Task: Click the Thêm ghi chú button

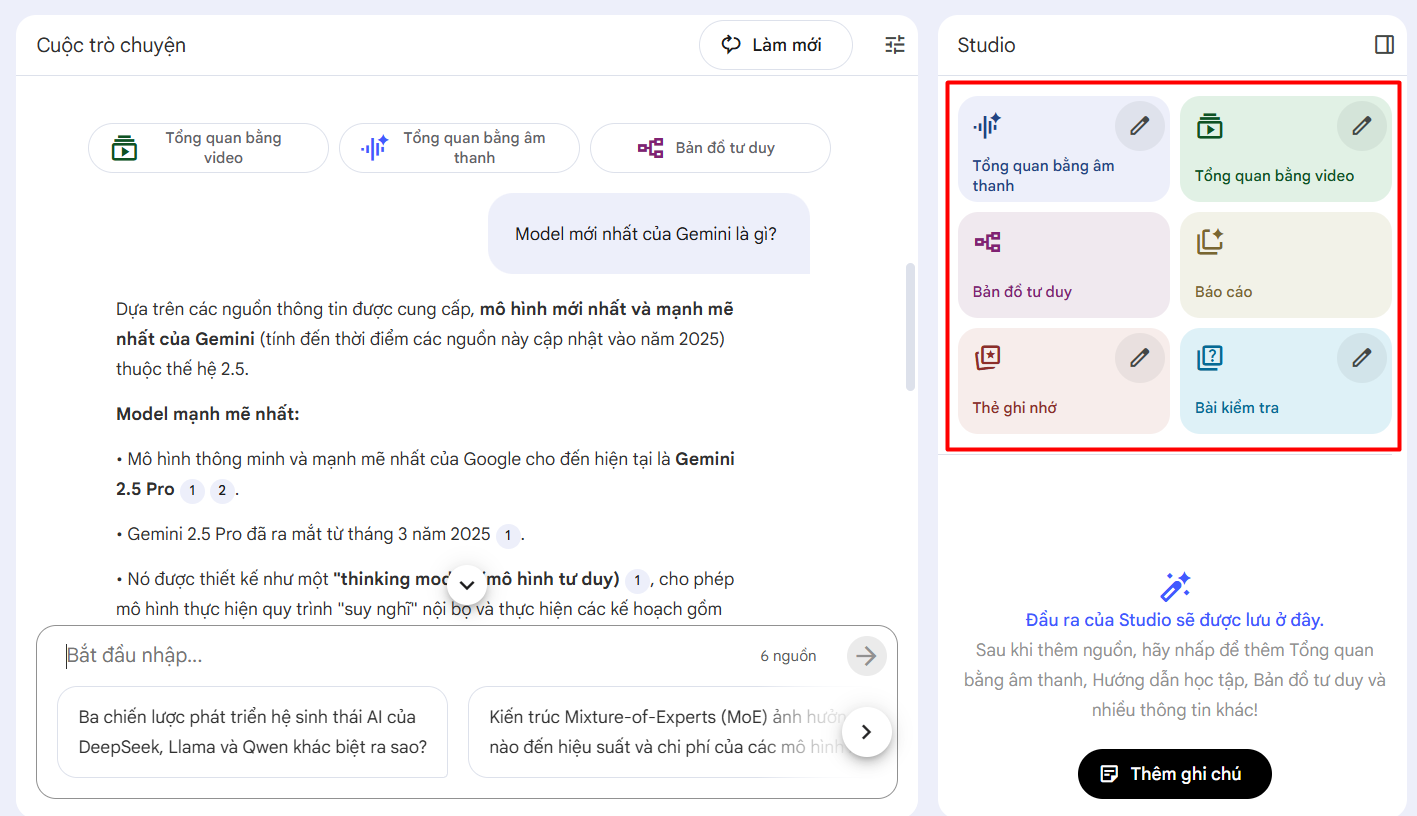Action: (1174, 773)
